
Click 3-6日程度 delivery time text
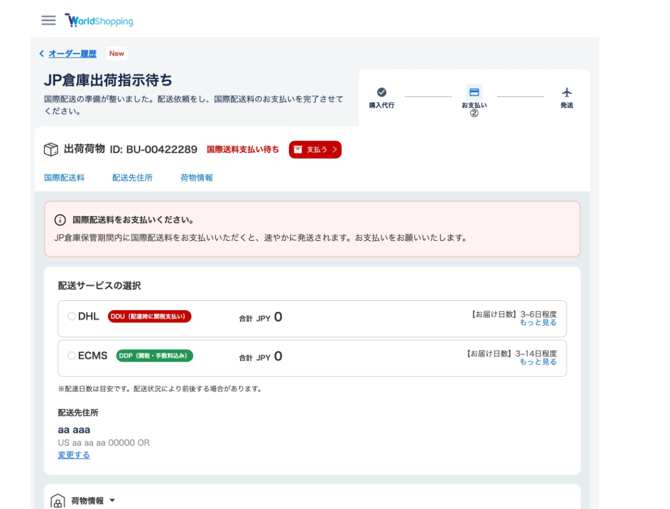538,314
